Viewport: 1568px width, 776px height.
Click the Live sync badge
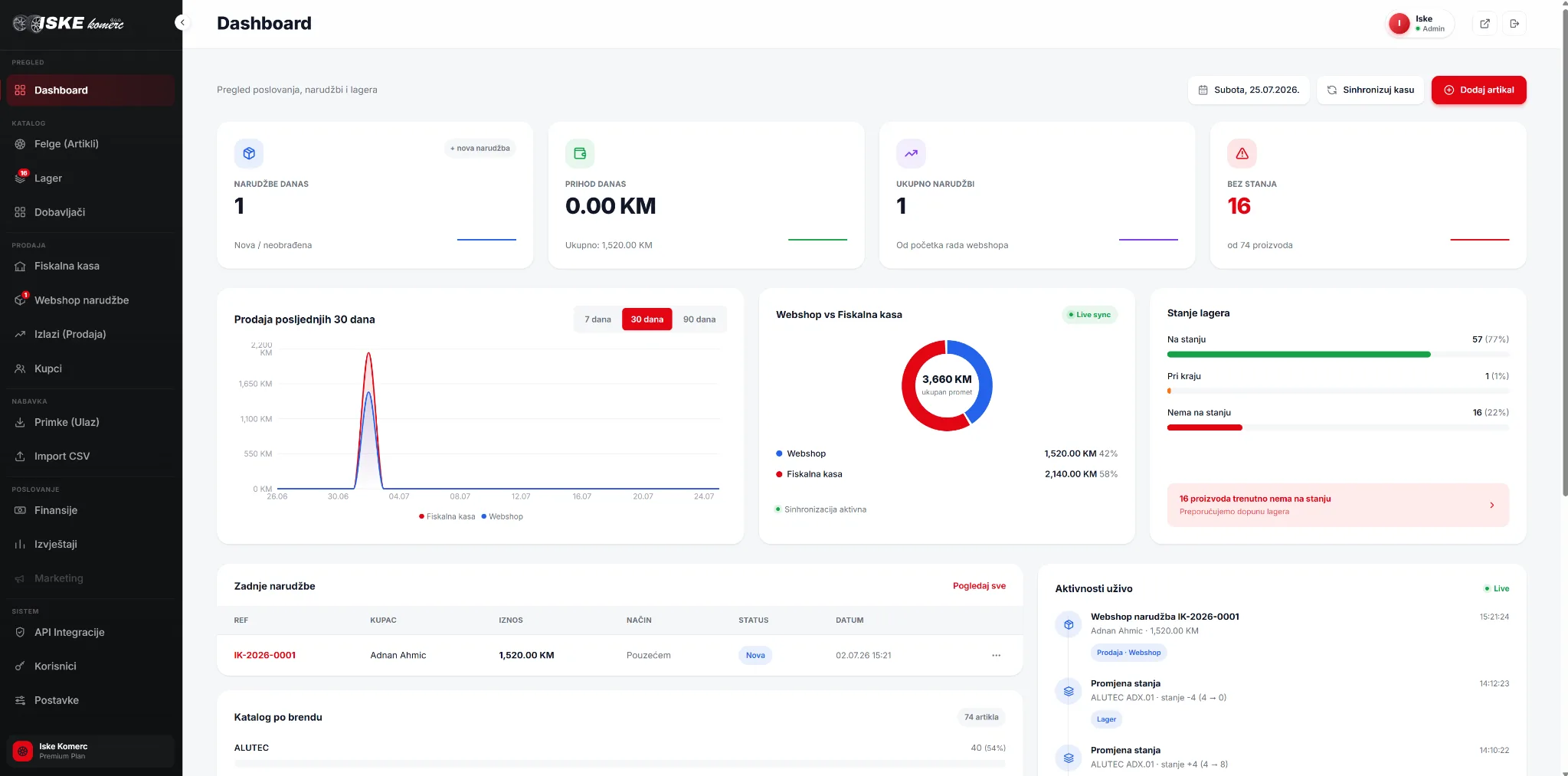tap(1089, 315)
